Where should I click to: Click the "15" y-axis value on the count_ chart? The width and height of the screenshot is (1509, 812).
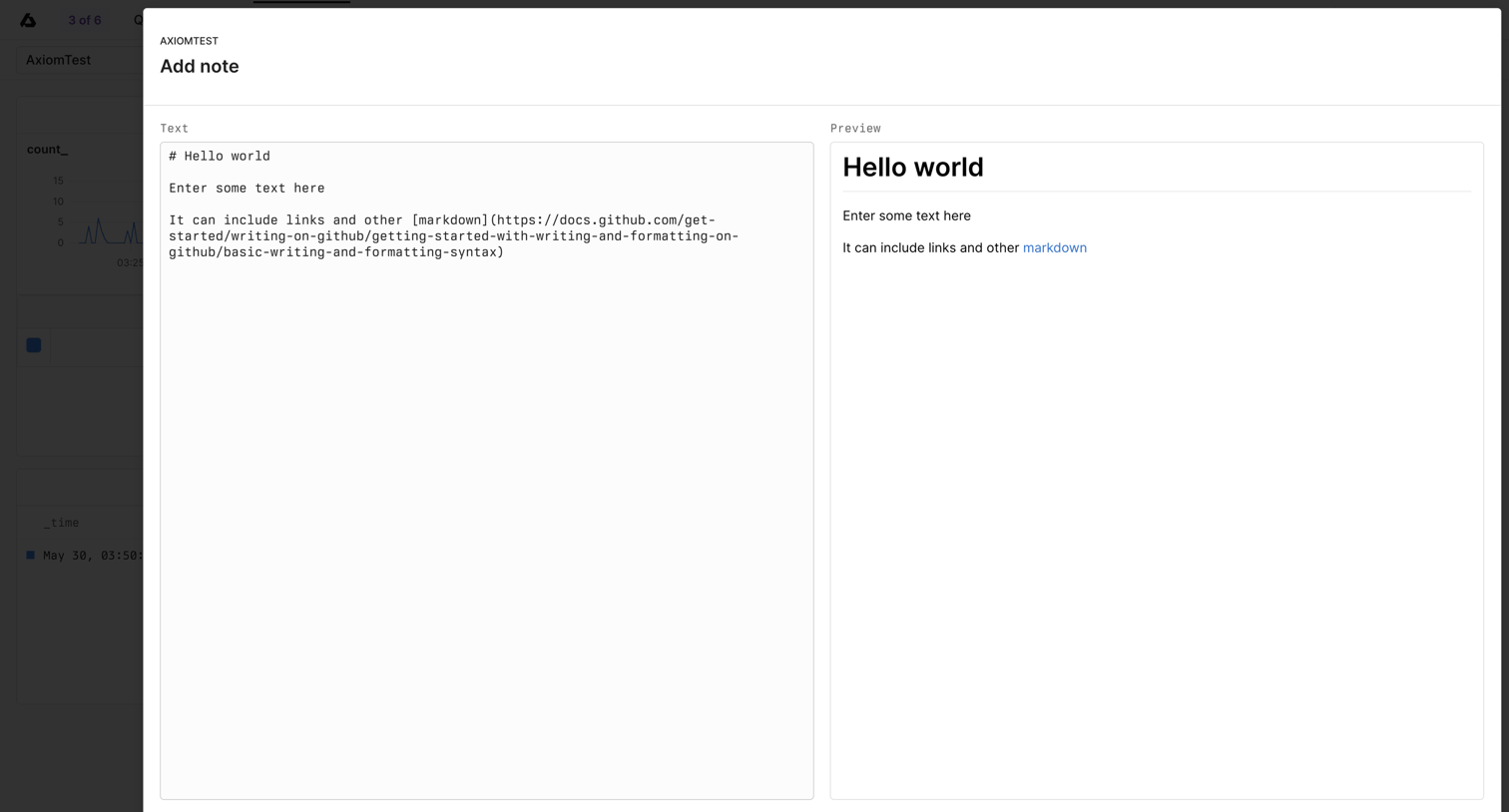(x=58, y=181)
